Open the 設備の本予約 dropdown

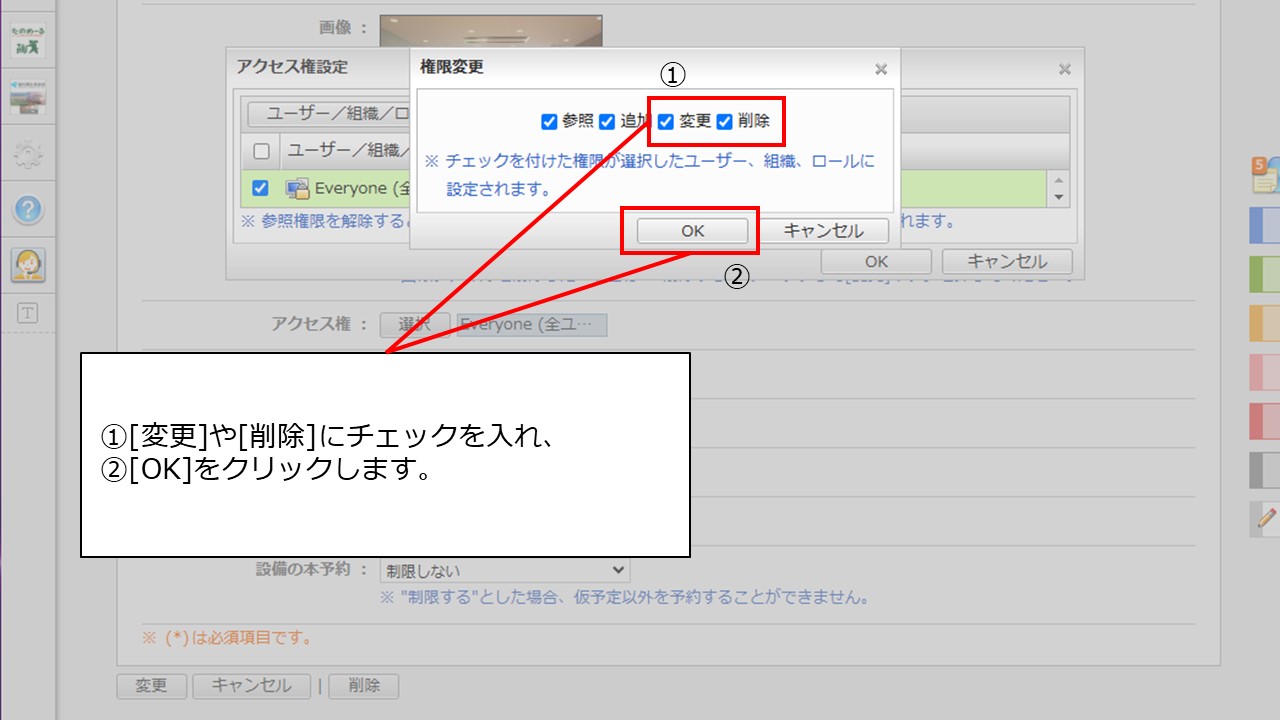[504, 570]
